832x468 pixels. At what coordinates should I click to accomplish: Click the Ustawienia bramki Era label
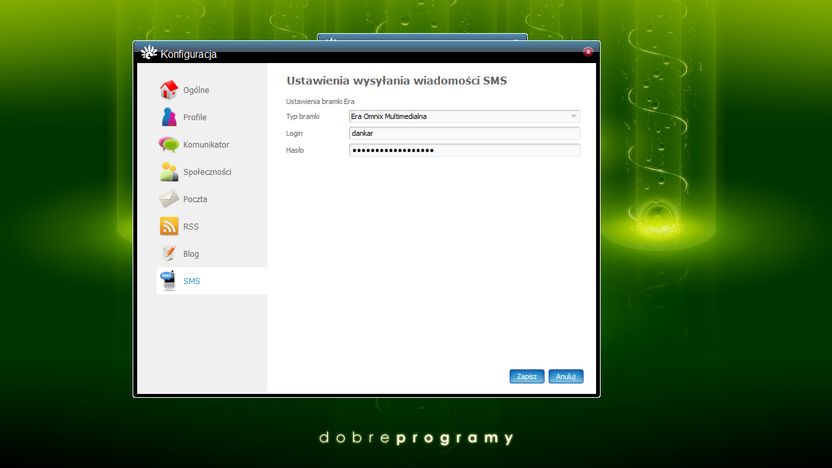point(320,101)
